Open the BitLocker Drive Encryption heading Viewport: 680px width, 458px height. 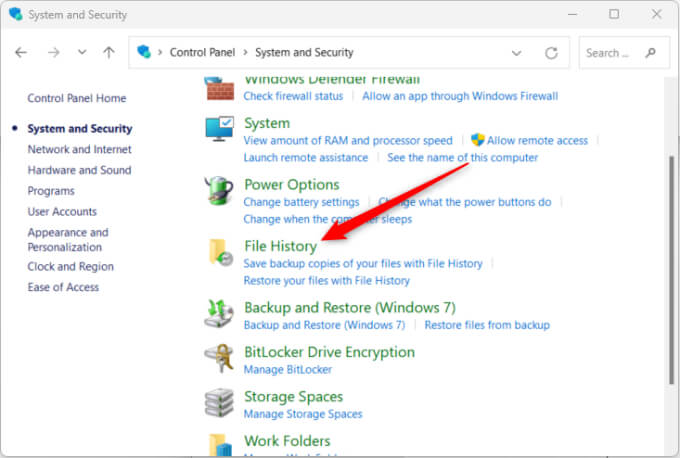click(330, 352)
